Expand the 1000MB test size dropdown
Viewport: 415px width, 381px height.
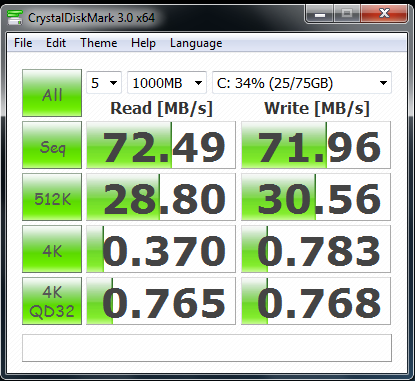coord(167,83)
